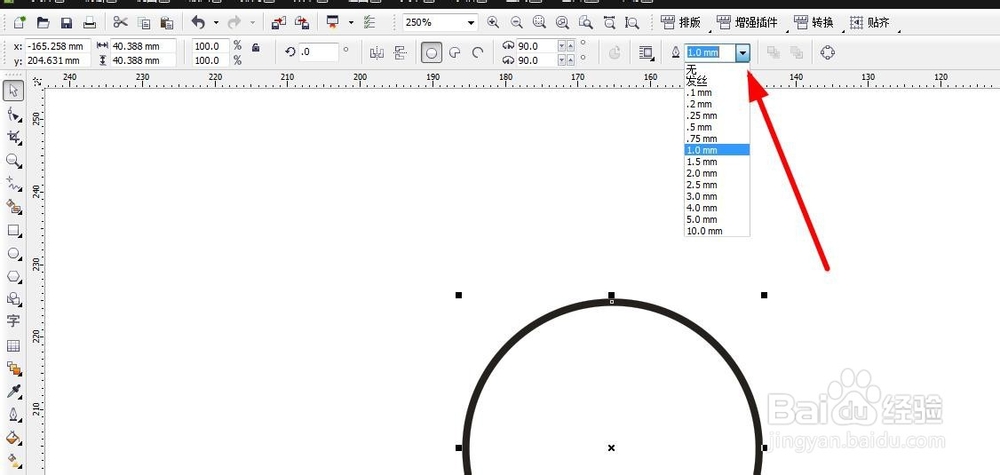Click the zoom in magnifier
1000x475 pixels.
[x=493, y=22]
